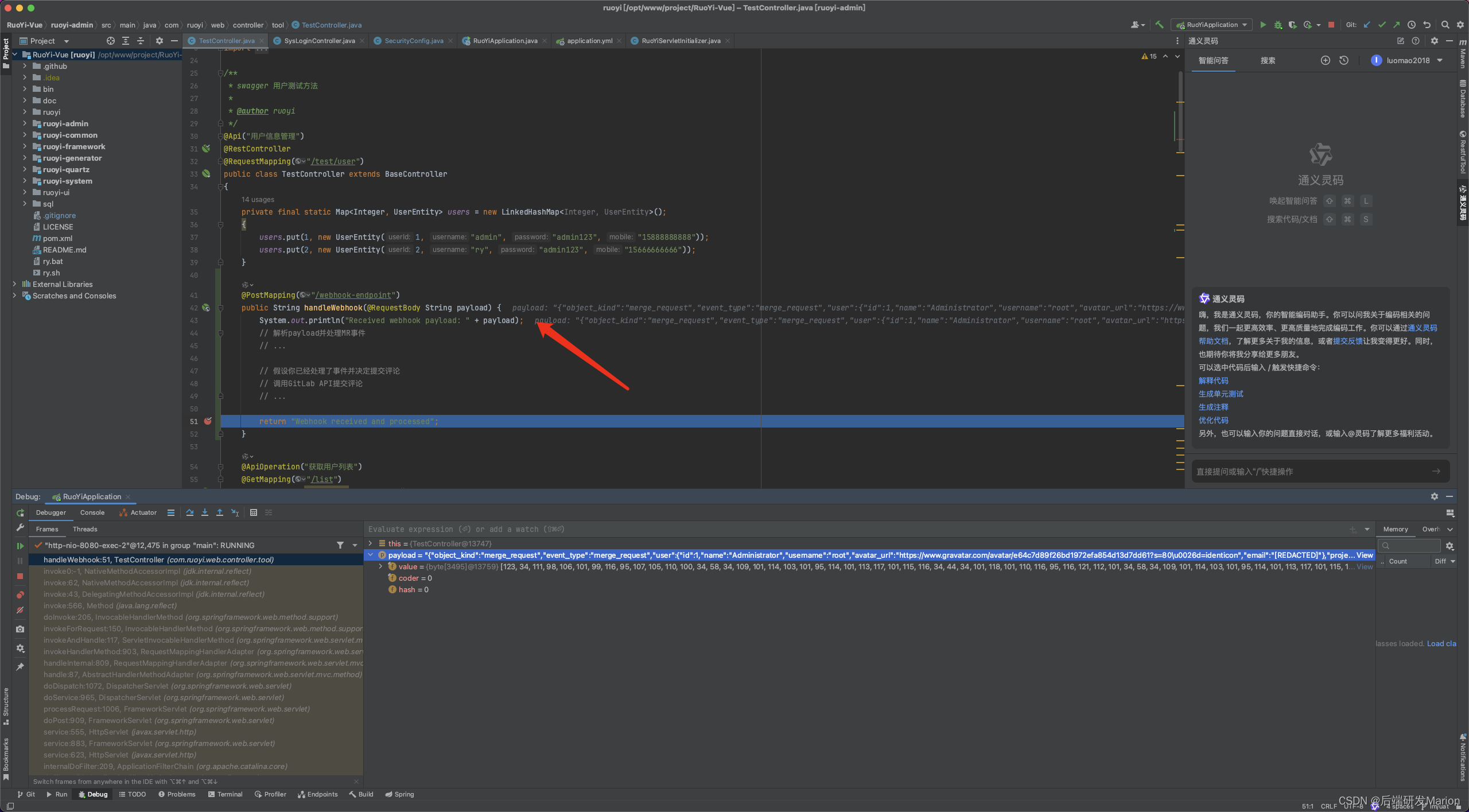Click the Step Into debugger icon
The height and width of the screenshot is (812, 1469).
click(x=205, y=512)
